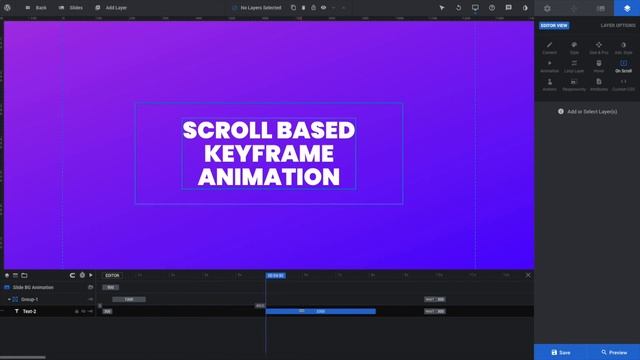The width and height of the screenshot is (640, 360).
Task: Click Slide BG Animation folder icon
Action: click(x=90, y=287)
